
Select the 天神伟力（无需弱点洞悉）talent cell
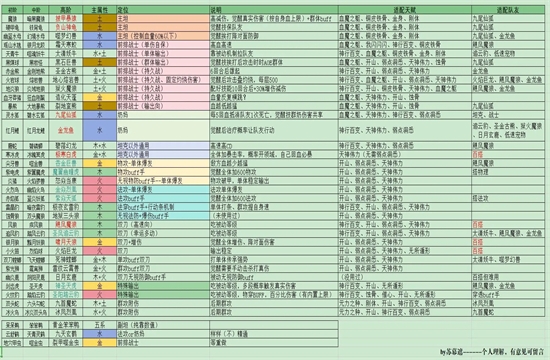click(405, 154)
